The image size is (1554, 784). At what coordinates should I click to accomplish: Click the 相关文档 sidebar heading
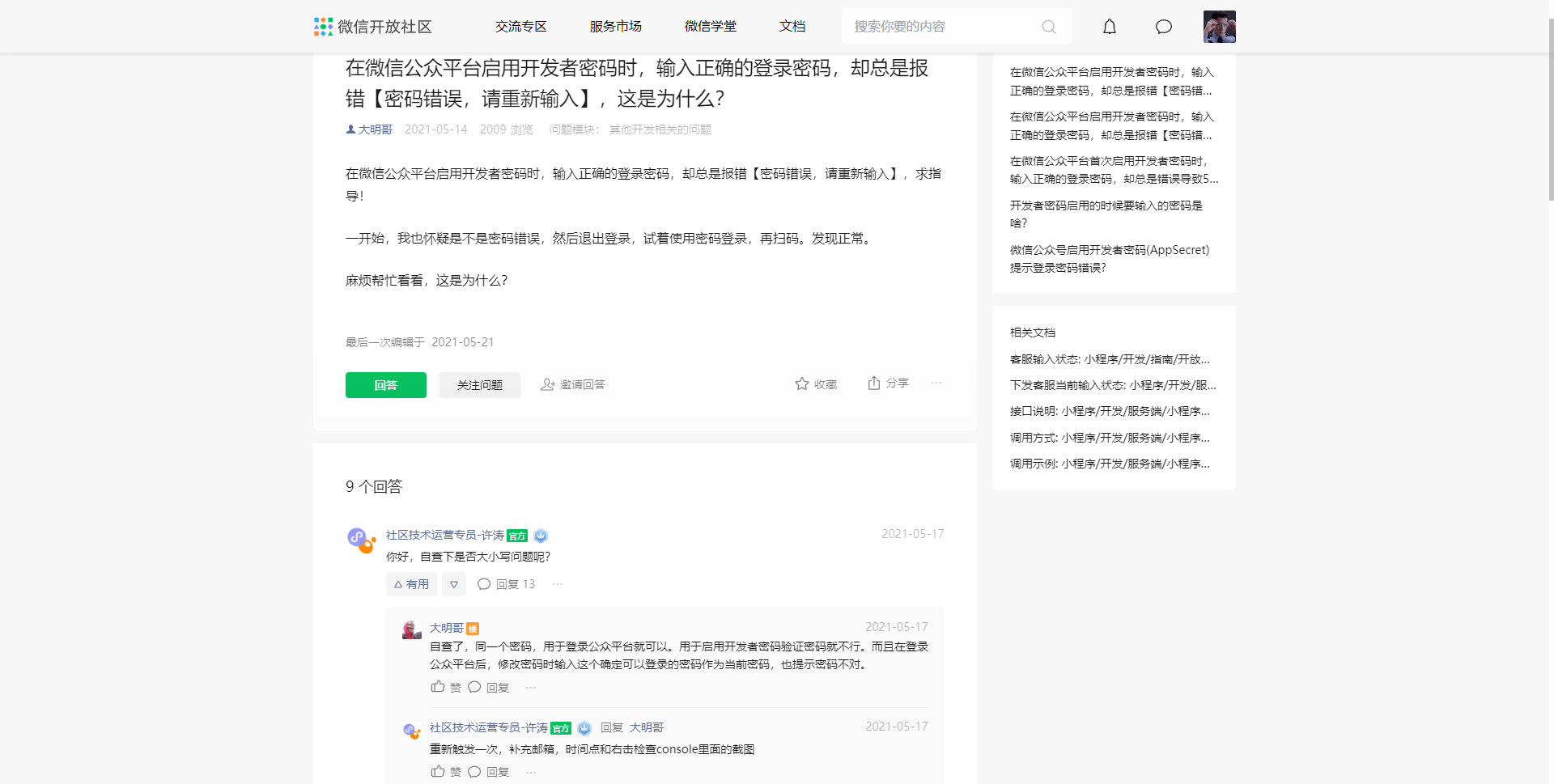click(x=1033, y=333)
